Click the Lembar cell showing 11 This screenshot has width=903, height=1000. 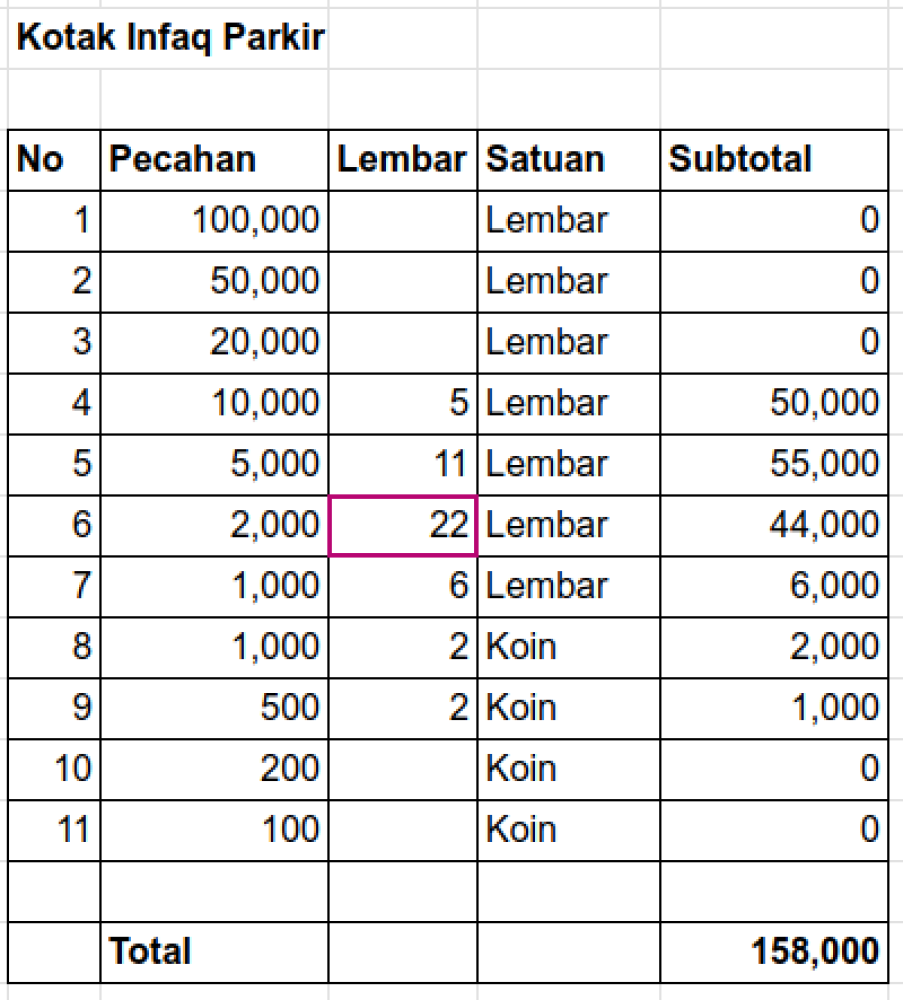click(403, 464)
